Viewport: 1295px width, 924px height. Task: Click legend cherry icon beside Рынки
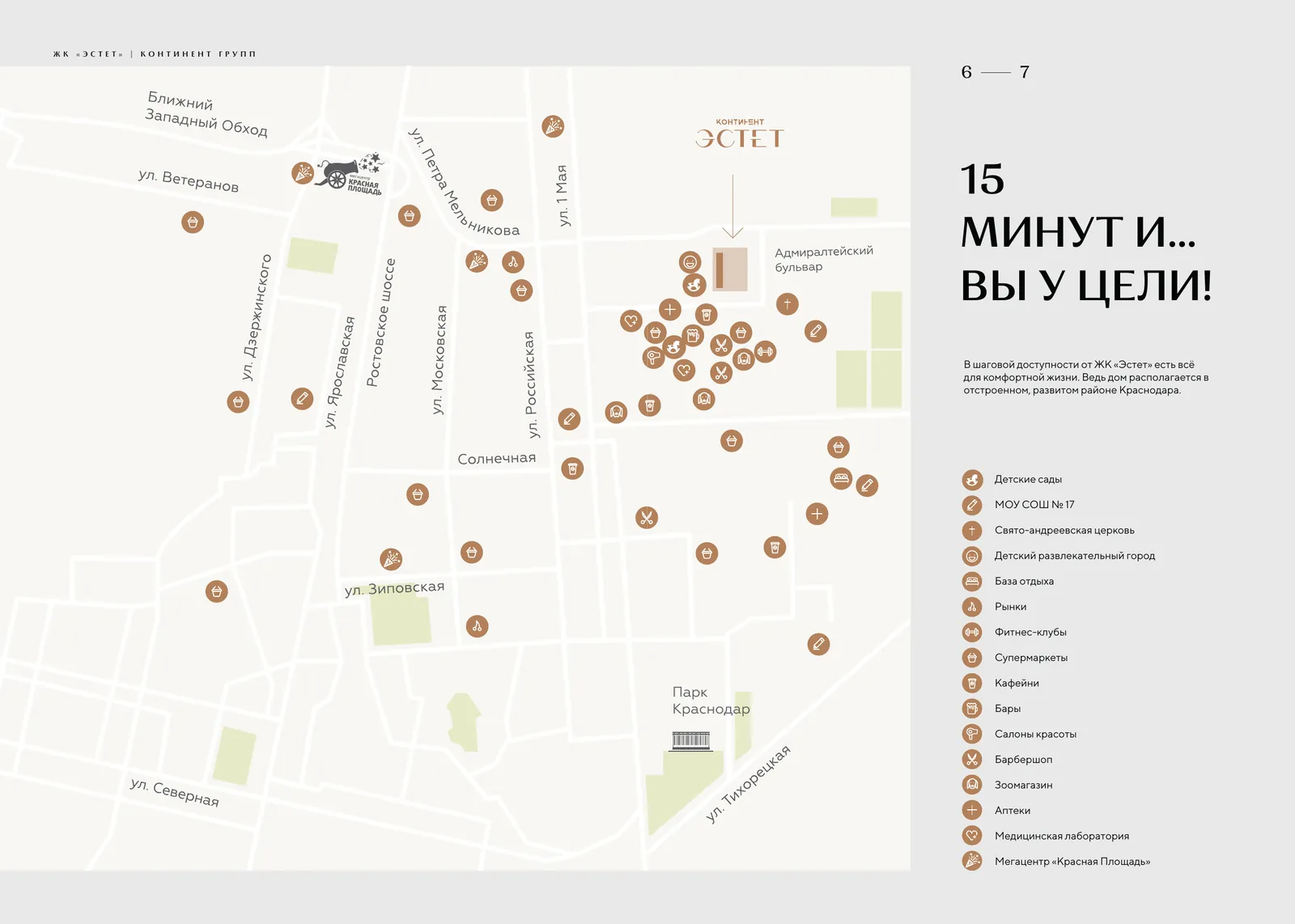[972, 607]
